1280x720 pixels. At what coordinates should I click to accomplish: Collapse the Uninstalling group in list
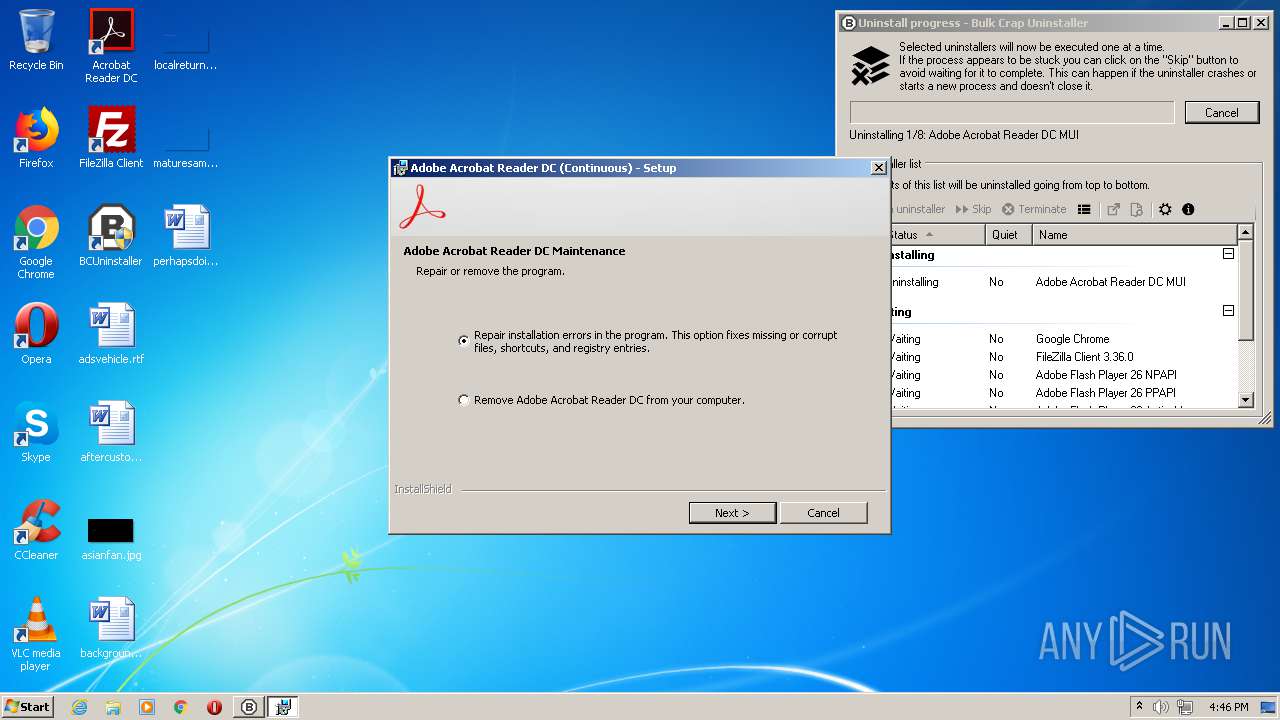tap(1228, 254)
